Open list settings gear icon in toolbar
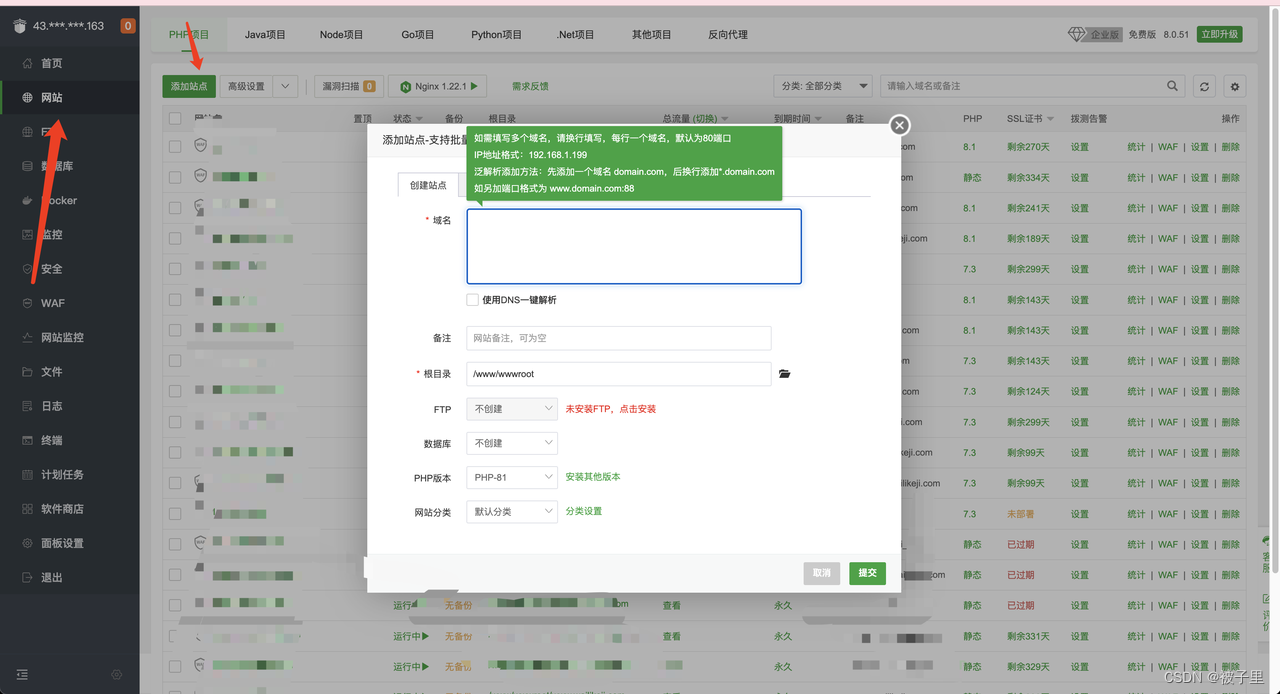This screenshot has height=694, width=1280. pos(1235,86)
